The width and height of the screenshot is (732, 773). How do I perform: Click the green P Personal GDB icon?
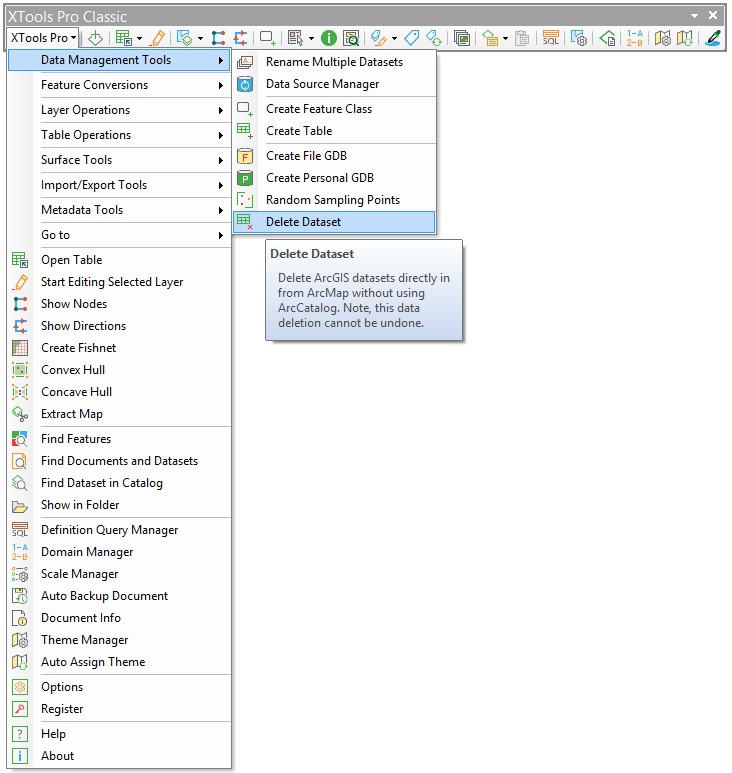(245, 178)
